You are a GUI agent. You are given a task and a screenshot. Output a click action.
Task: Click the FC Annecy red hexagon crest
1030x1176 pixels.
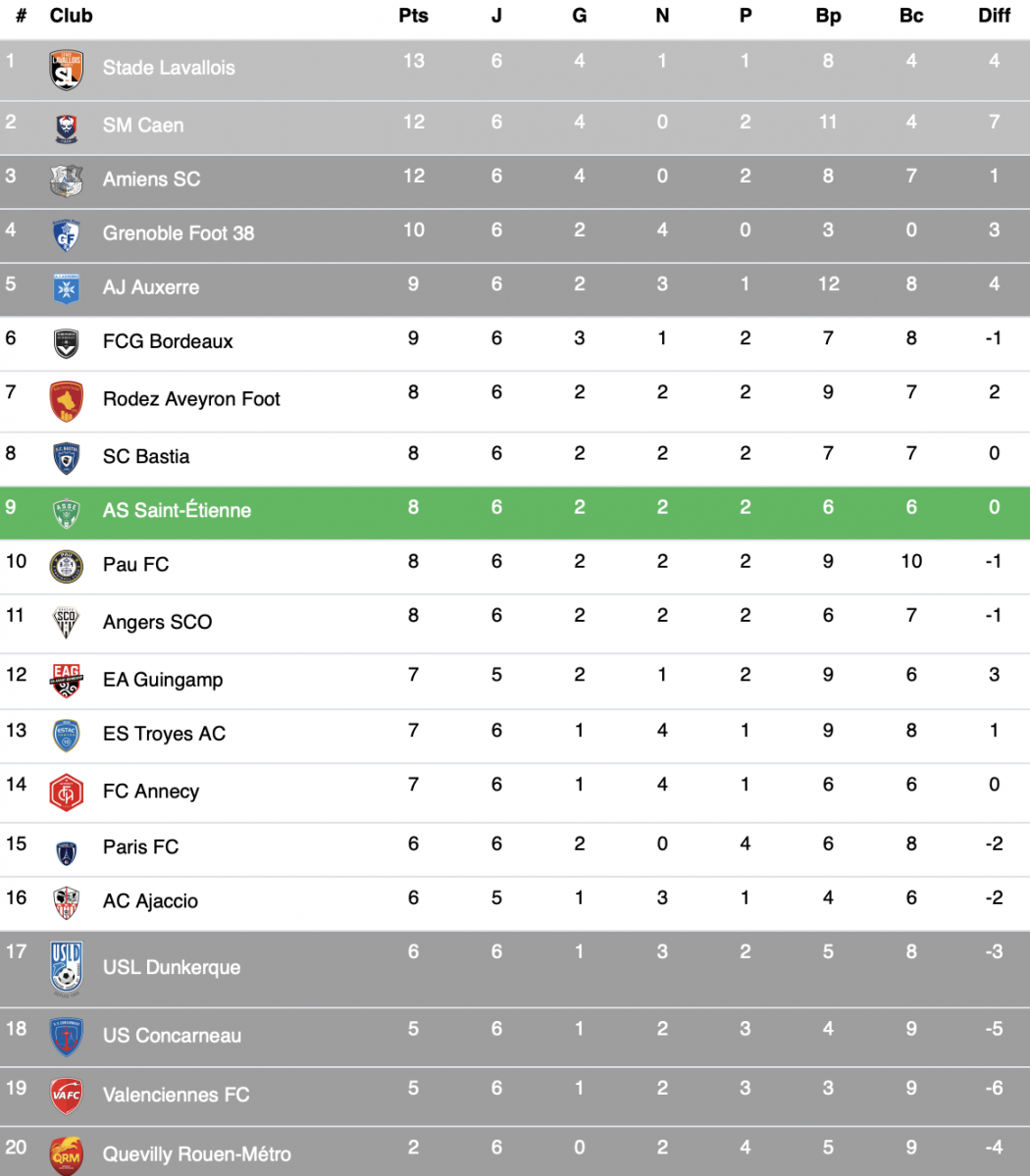(x=66, y=793)
